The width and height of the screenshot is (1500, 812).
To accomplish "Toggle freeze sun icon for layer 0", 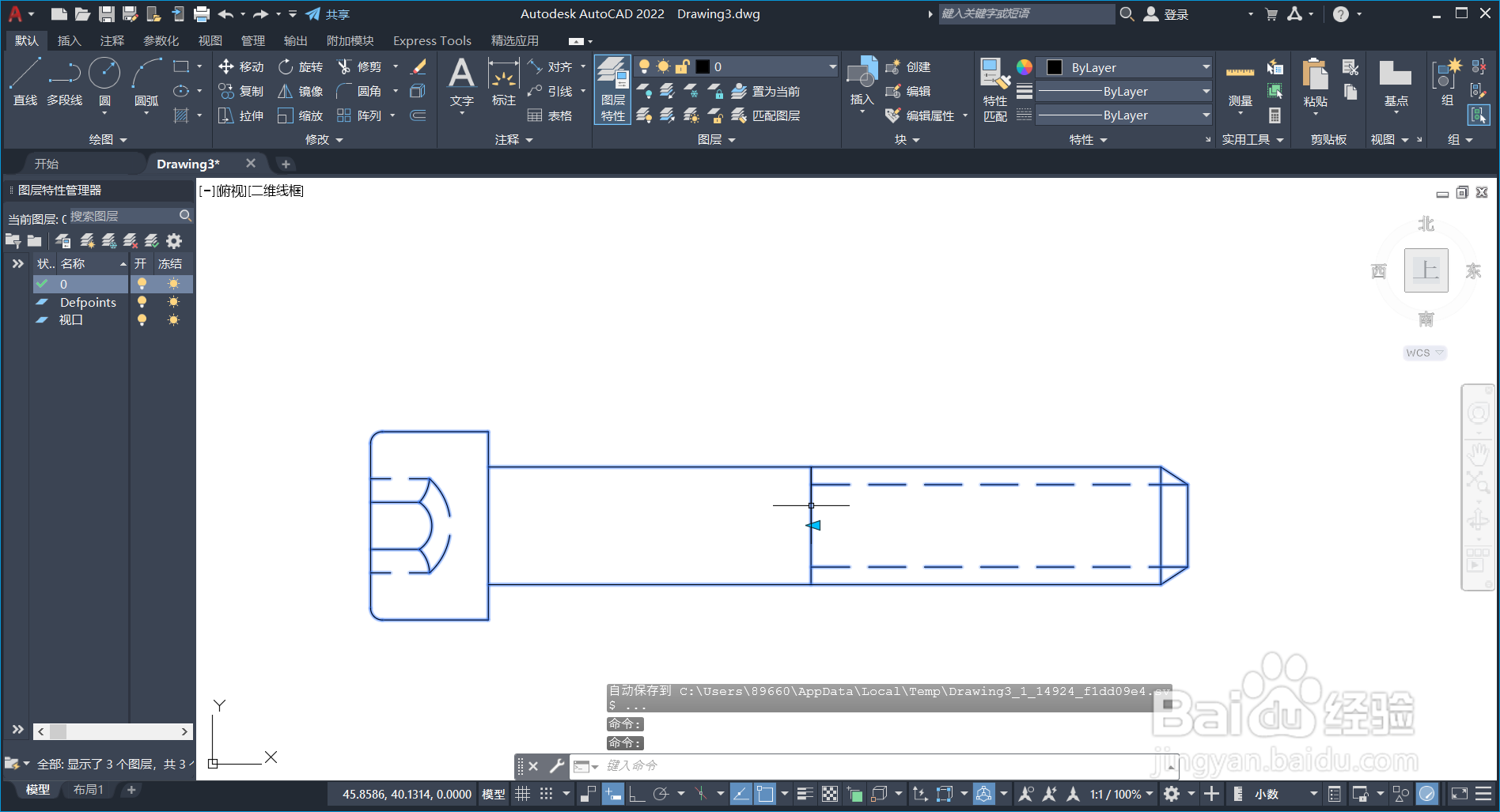I will point(173,284).
